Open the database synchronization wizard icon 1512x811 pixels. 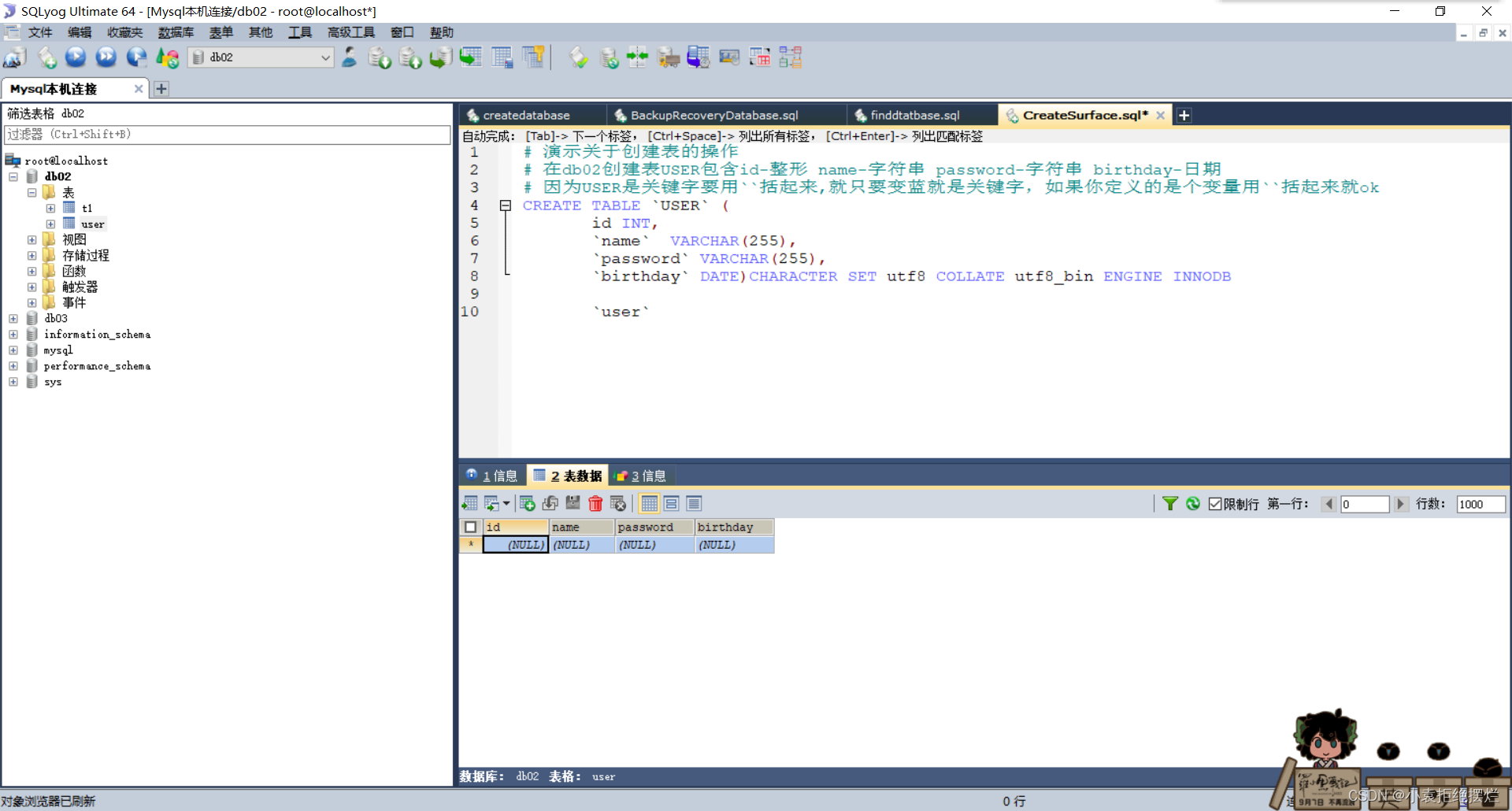pyautogui.click(x=609, y=57)
